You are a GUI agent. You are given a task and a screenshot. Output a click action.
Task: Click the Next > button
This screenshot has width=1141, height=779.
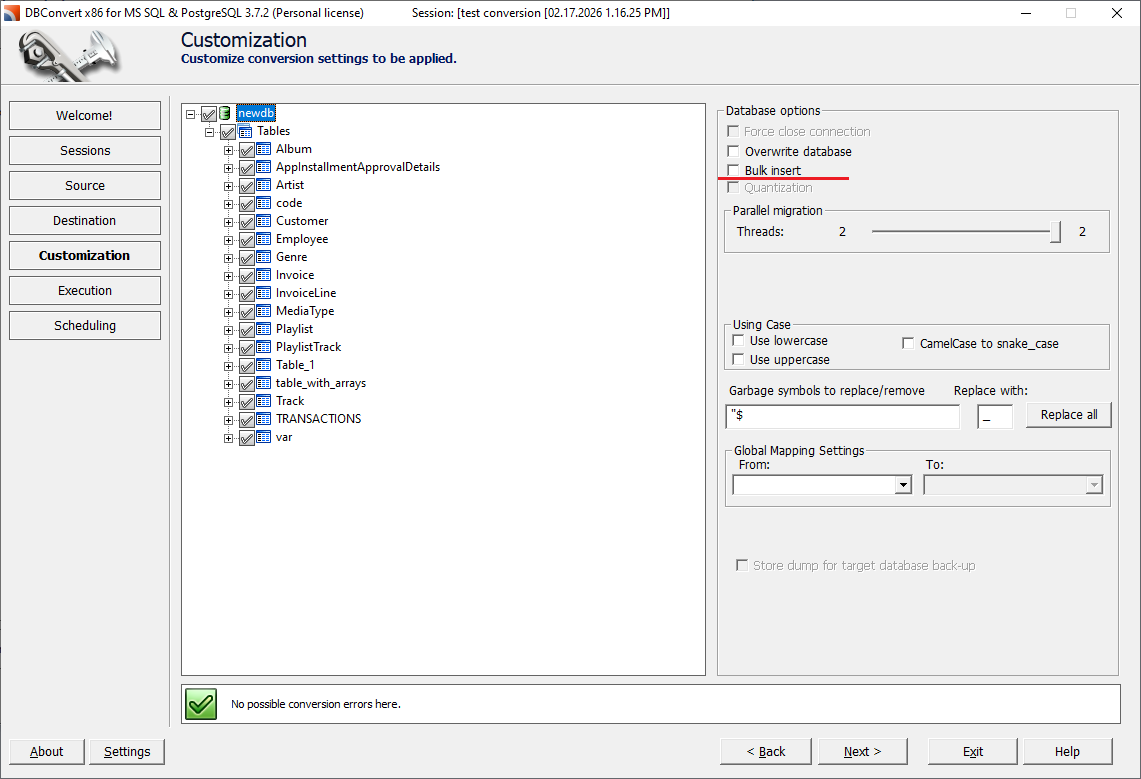(x=862, y=751)
